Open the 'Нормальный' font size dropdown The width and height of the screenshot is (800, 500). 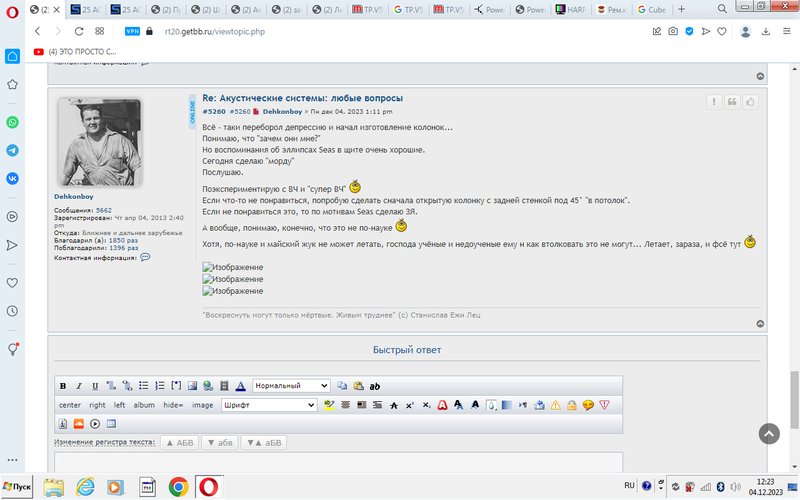[x=291, y=386]
